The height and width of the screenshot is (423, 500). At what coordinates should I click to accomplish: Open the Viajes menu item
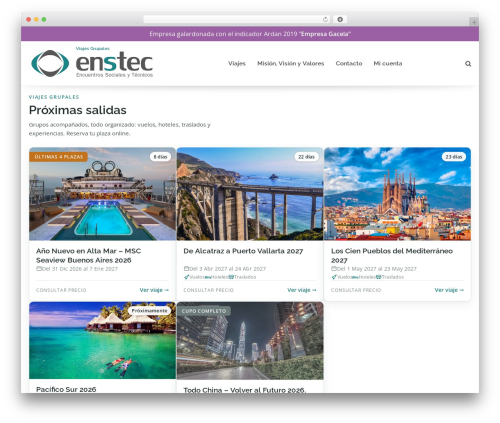(x=237, y=63)
